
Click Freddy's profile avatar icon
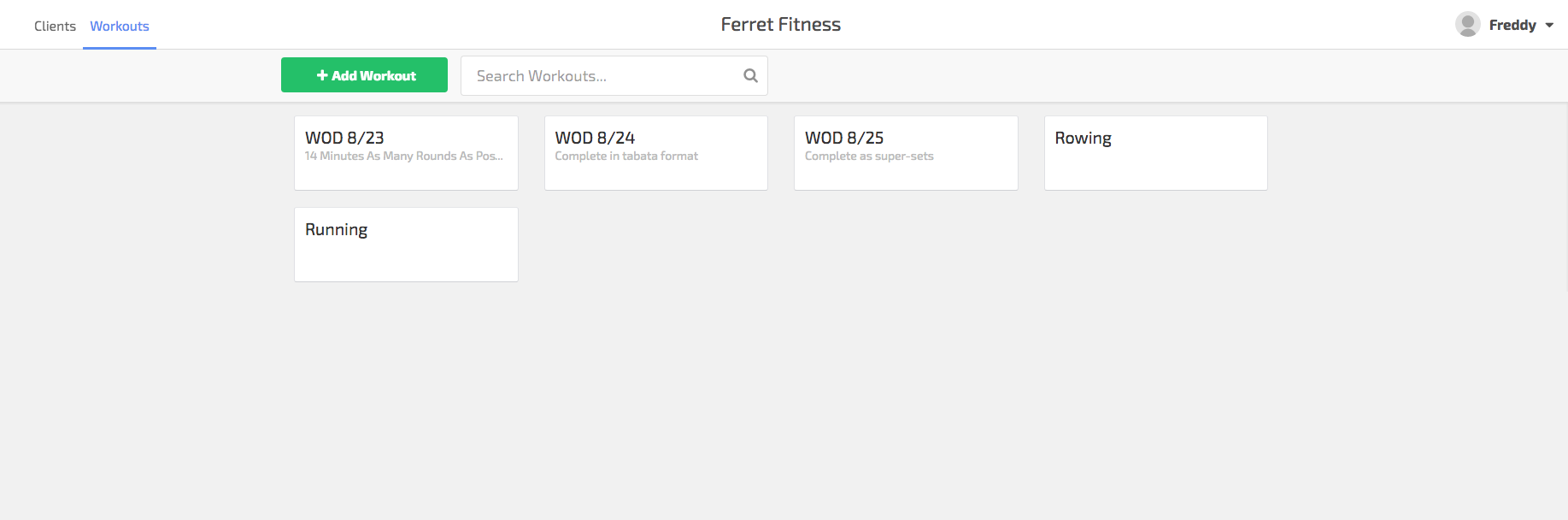(1468, 25)
